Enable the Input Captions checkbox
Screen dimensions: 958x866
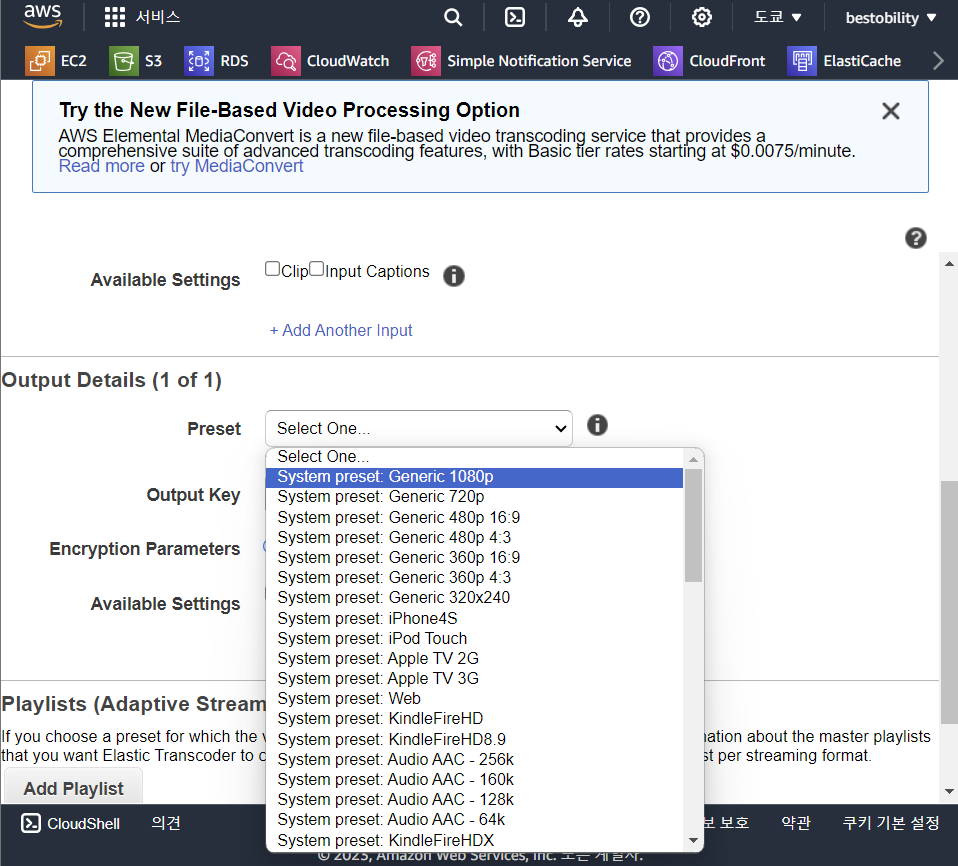[316, 269]
